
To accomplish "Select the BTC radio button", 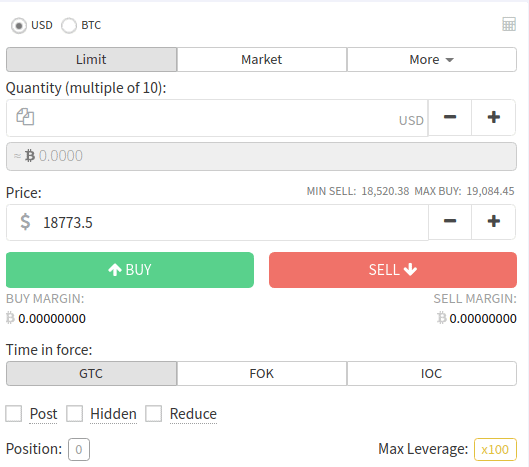I will tap(69, 26).
